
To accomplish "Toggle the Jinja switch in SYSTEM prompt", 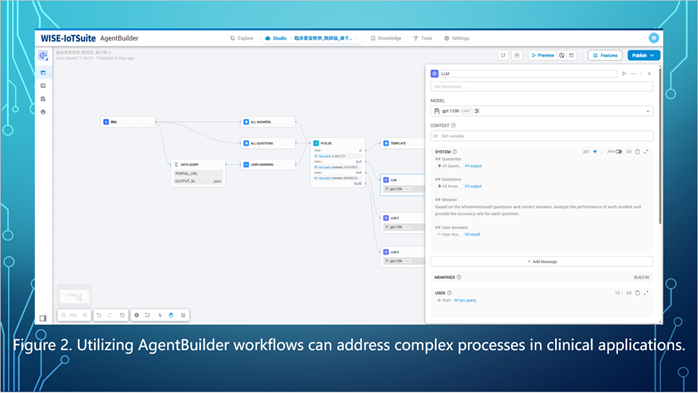I will (x=618, y=152).
